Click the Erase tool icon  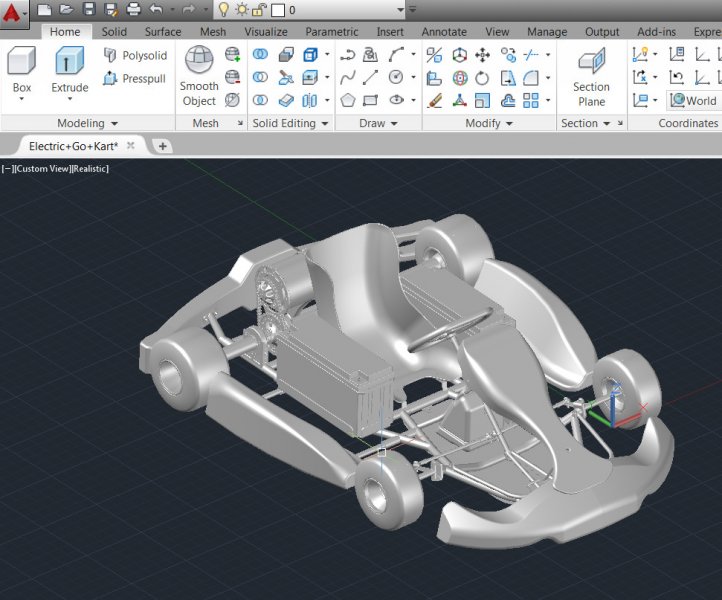(x=434, y=100)
